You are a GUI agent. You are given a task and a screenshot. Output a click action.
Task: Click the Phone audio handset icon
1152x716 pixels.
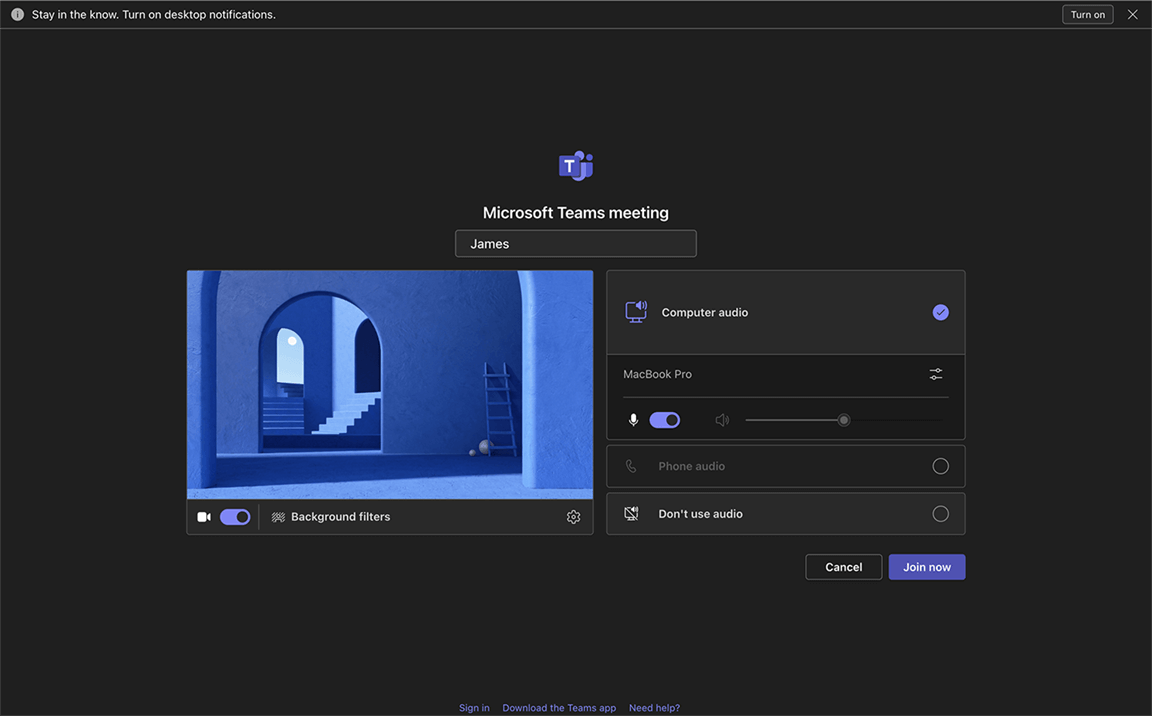630,466
